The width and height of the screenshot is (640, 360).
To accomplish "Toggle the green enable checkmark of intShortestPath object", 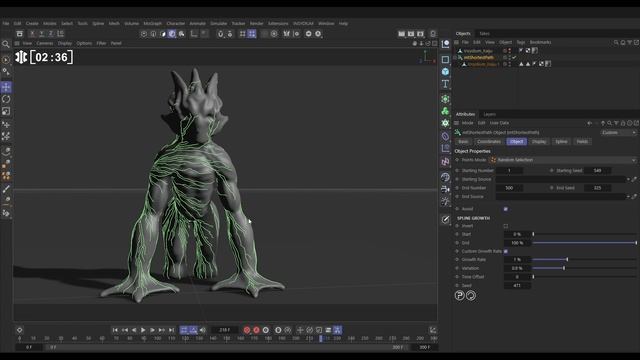I will 514,58.
